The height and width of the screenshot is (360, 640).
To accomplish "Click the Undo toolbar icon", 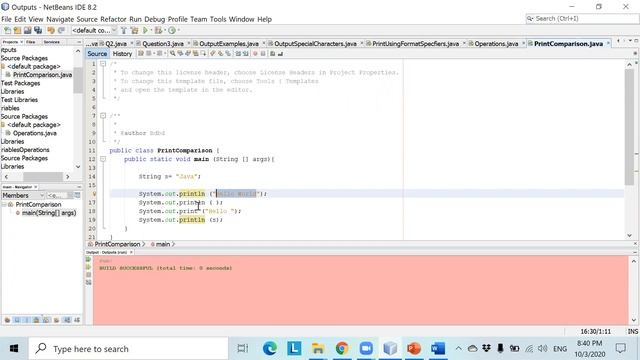I will (x=51, y=30).
